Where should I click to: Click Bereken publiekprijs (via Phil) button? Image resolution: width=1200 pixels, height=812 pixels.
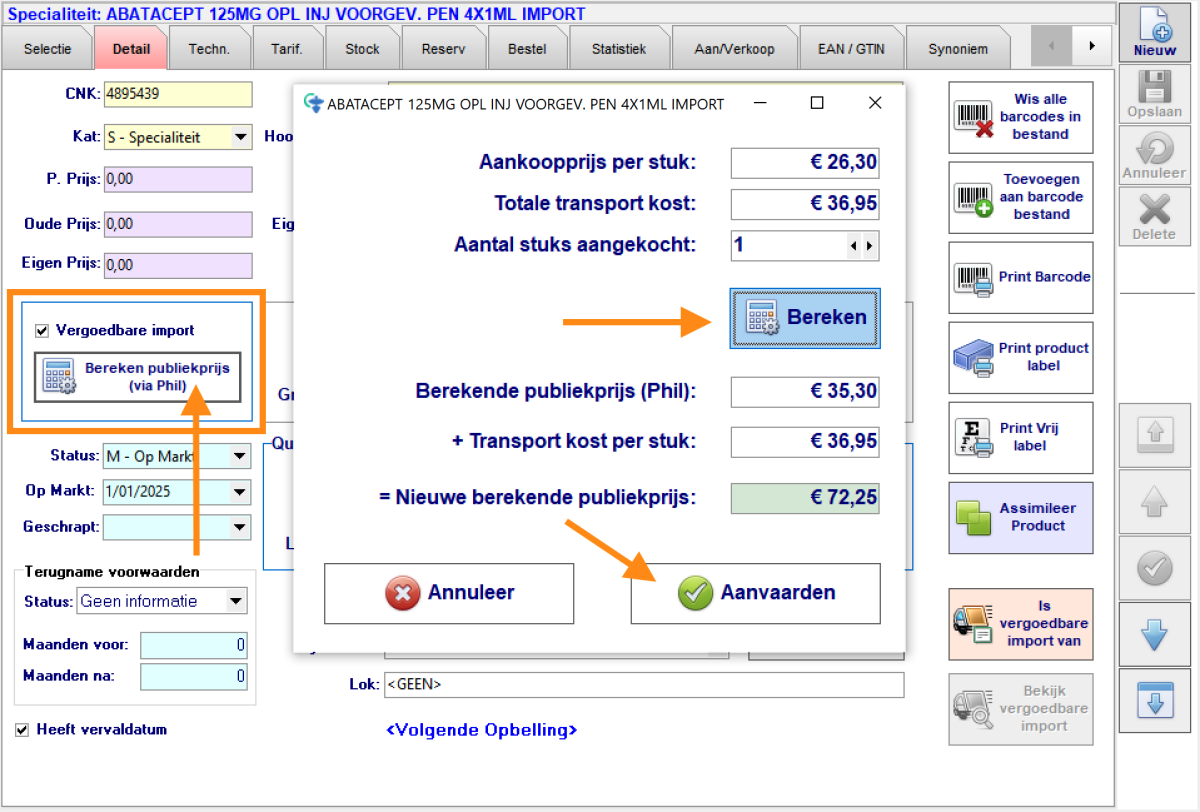(138, 376)
